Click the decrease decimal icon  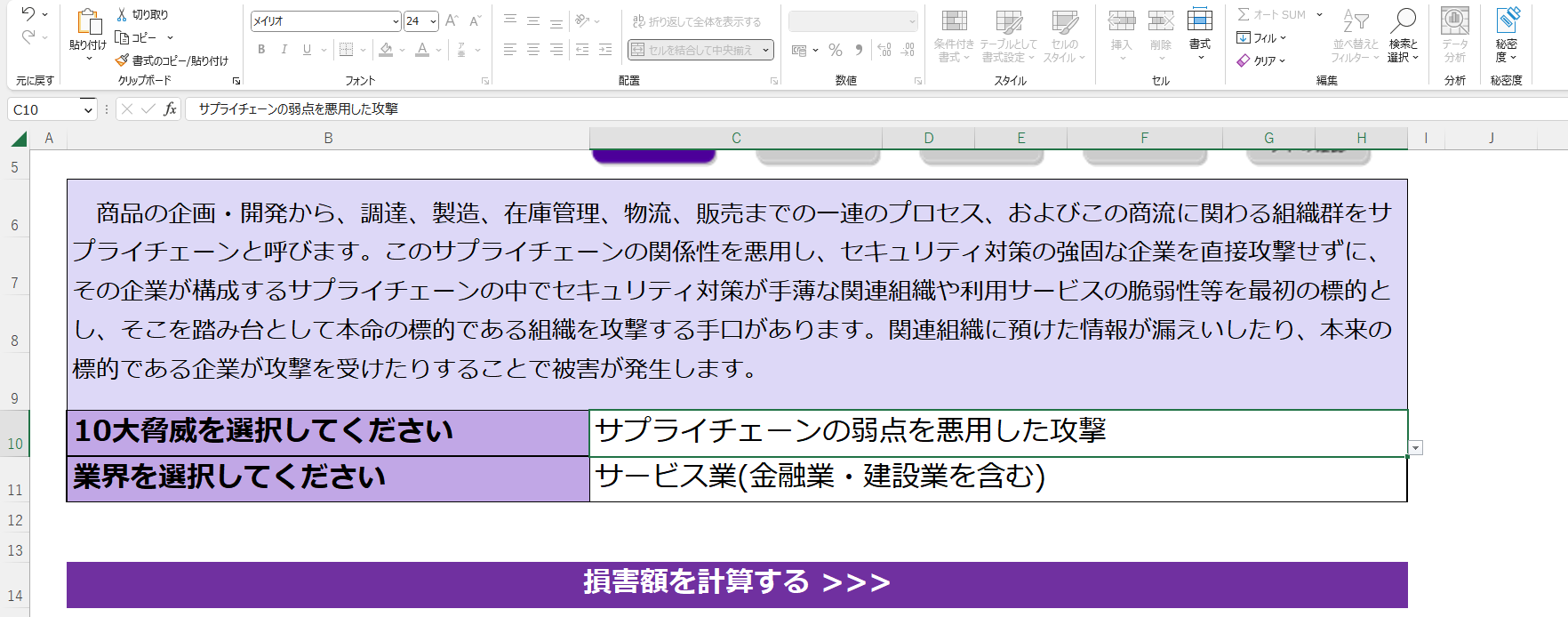(x=908, y=51)
